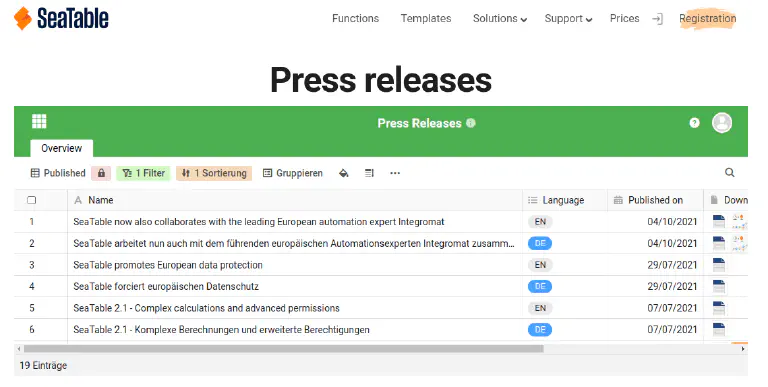Click the table search icon
This screenshot has width=768, height=387.
[x=730, y=172]
